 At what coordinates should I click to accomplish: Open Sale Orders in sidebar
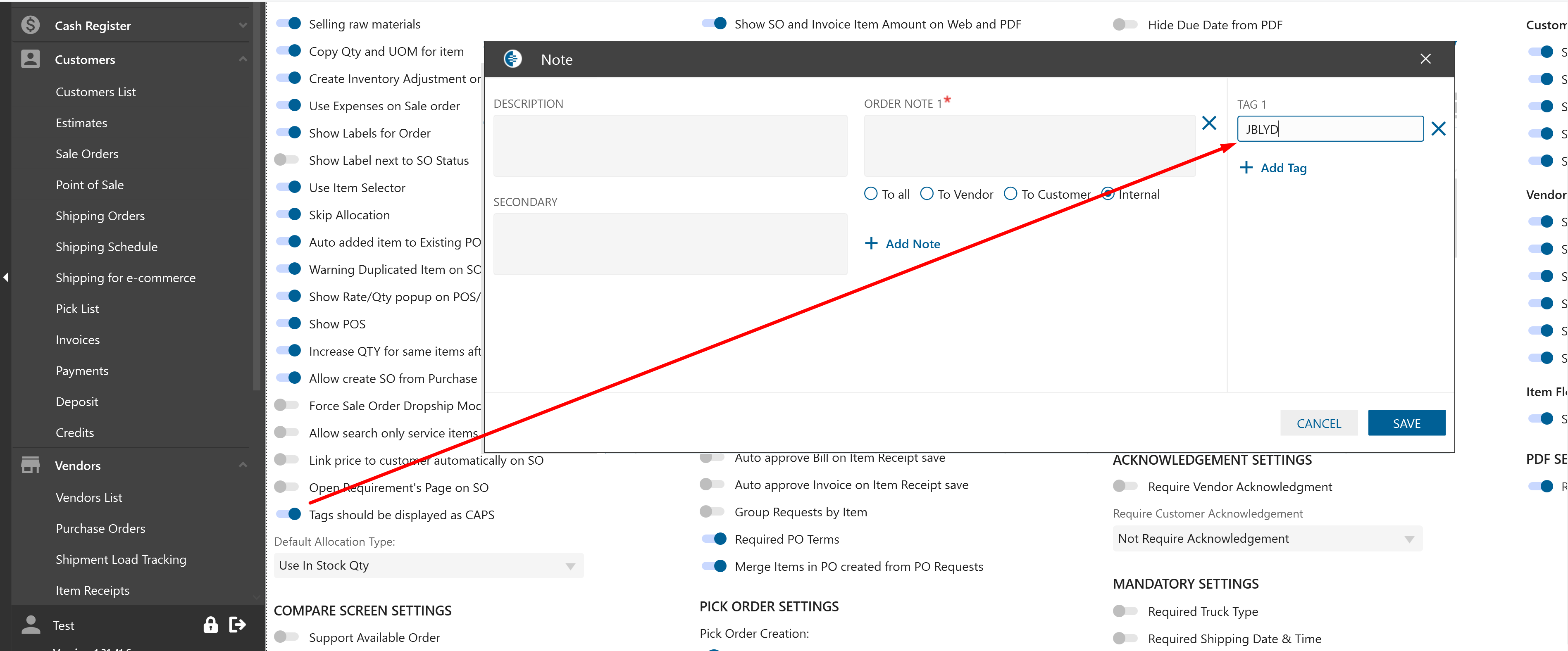87,154
